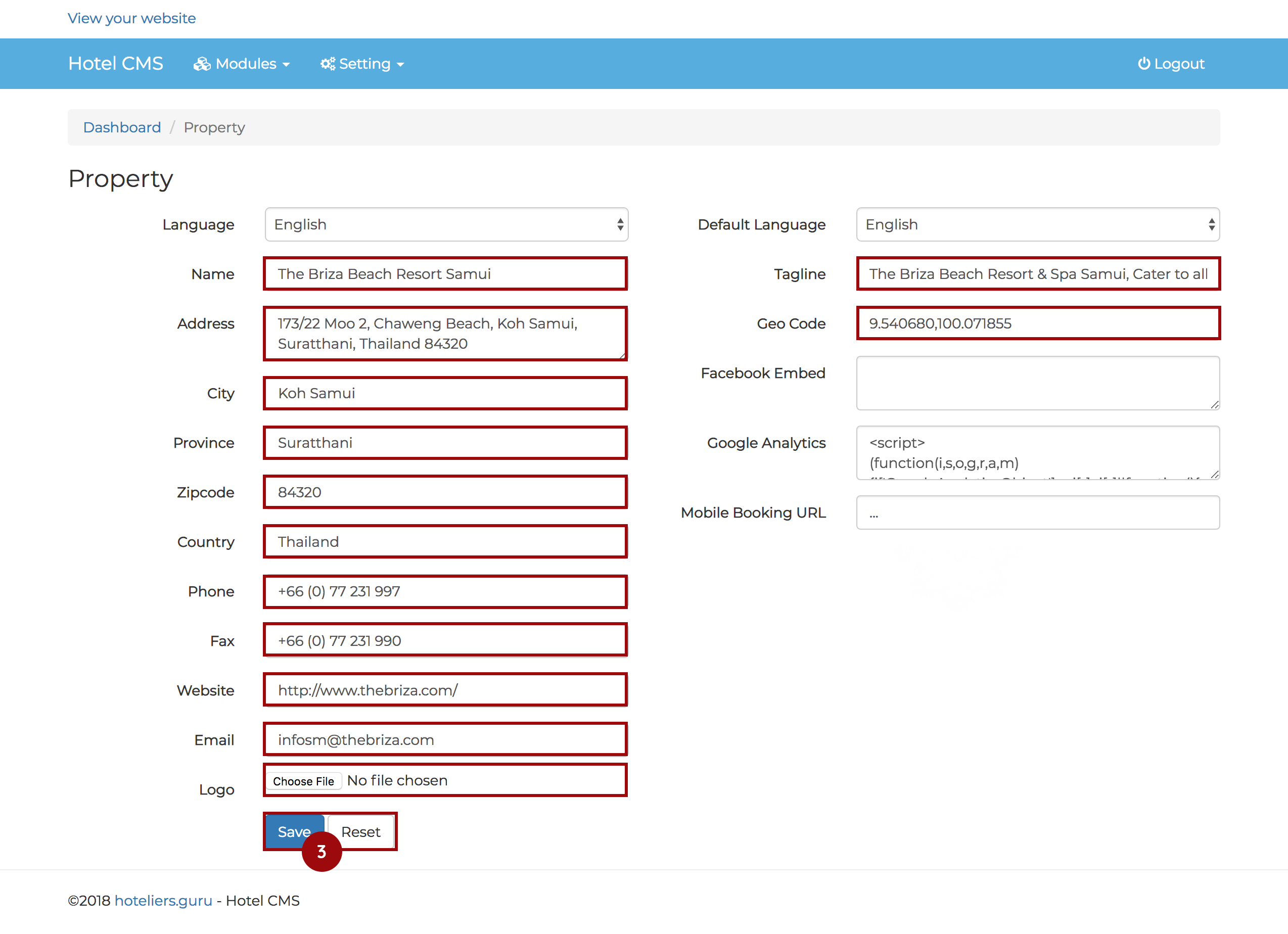
Task: Focus the Province input field
Action: click(445, 443)
